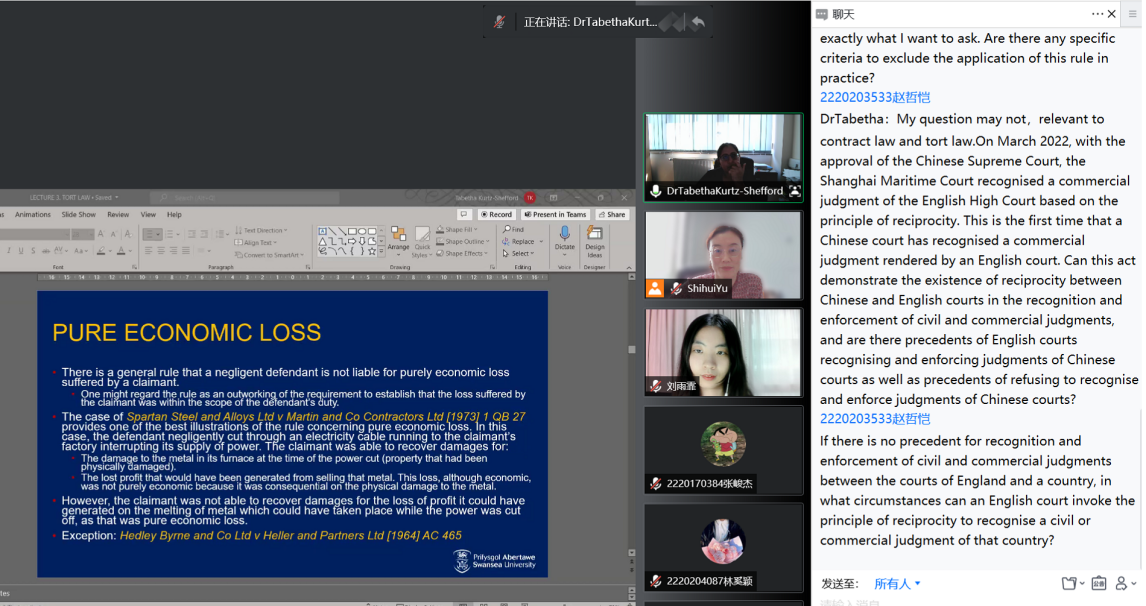Open the 所有人 recipient dropdown
This screenshot has height=606, width=1146.
point(898,583)
